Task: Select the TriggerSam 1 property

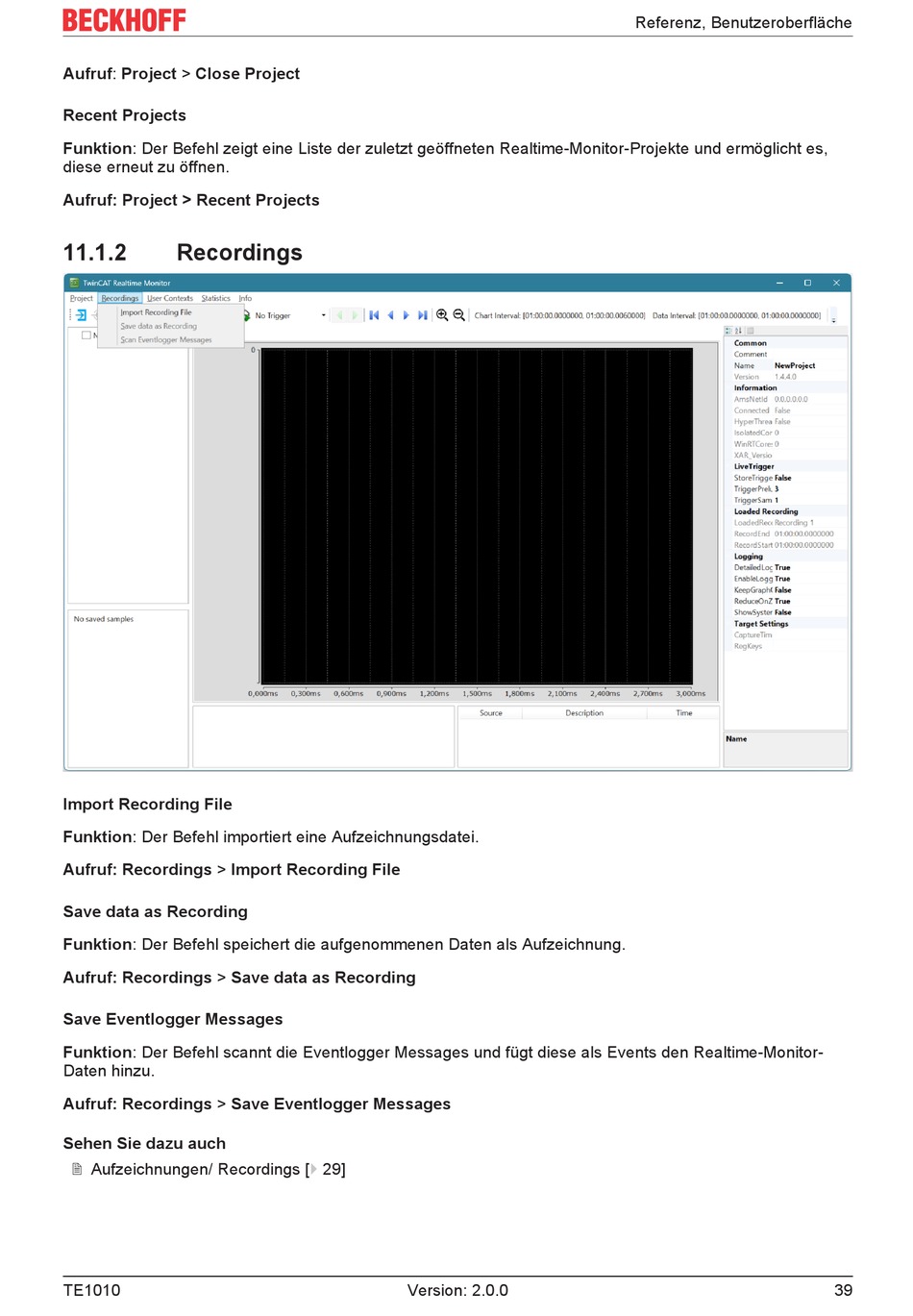Action: click(x=788, y=500)
